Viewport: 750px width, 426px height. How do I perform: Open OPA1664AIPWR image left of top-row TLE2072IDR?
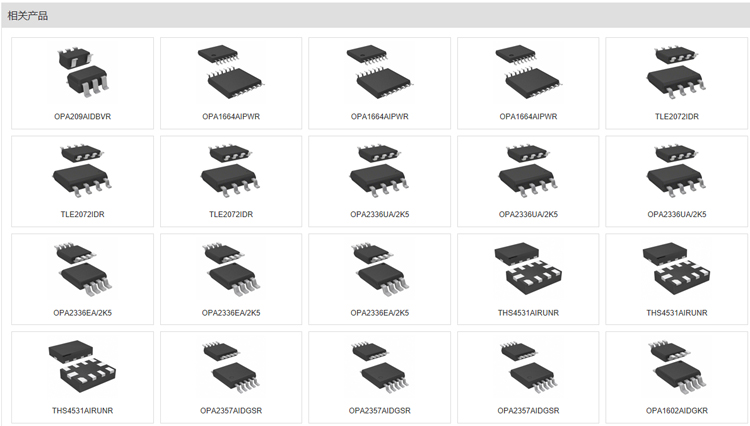pos(528,72)
